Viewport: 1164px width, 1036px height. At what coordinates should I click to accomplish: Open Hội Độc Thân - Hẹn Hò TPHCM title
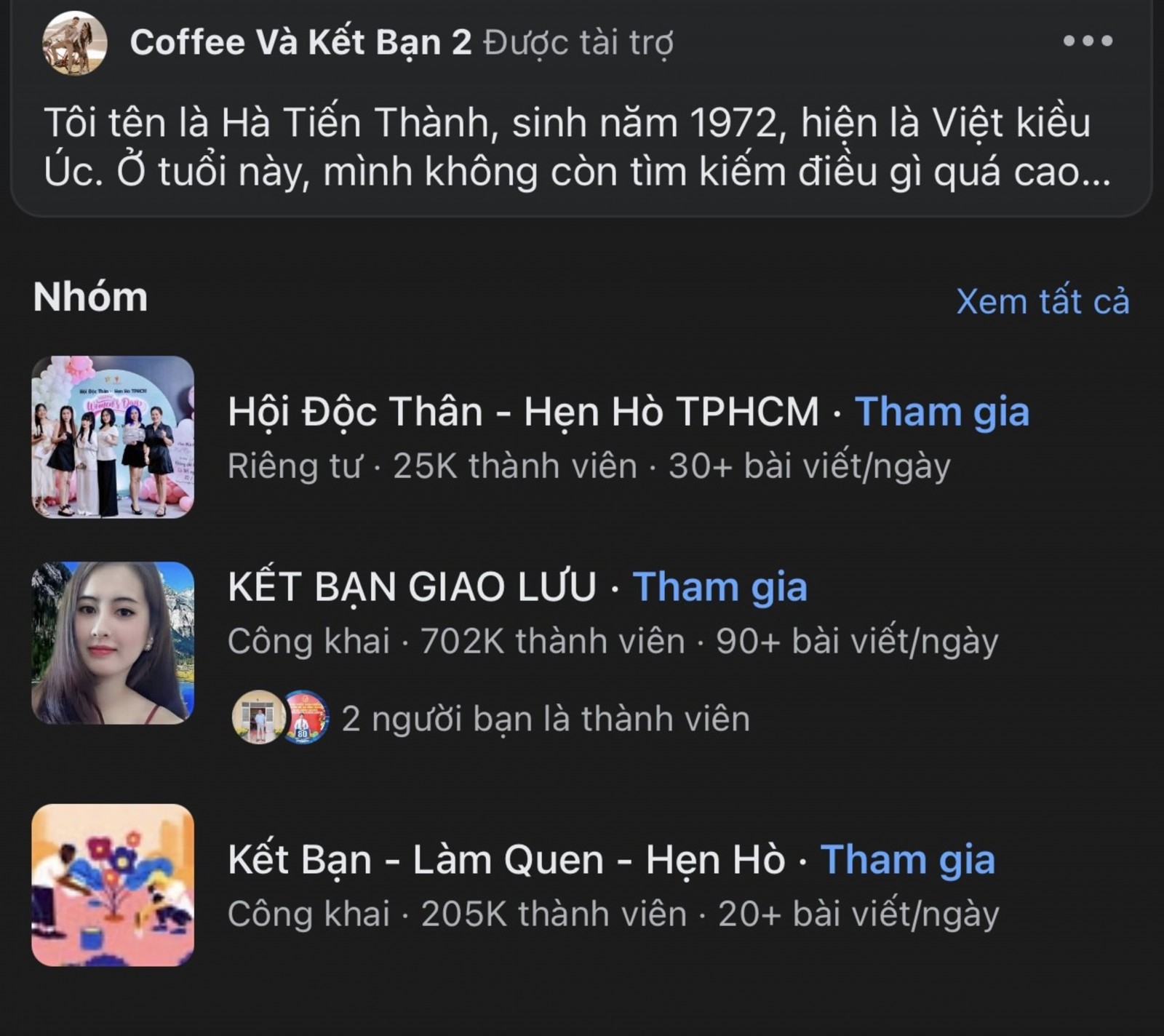tap(523, 412)
